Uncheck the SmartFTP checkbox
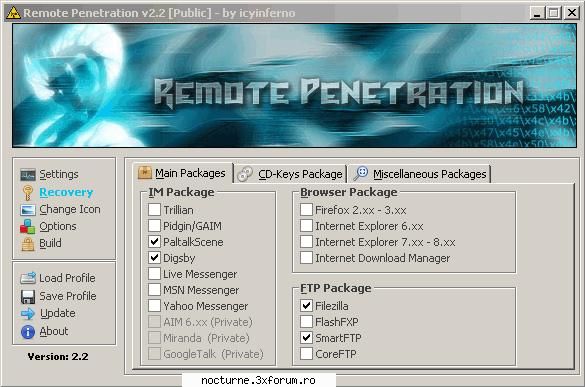This screenshot has width=585, height=387. coord(306,338)
